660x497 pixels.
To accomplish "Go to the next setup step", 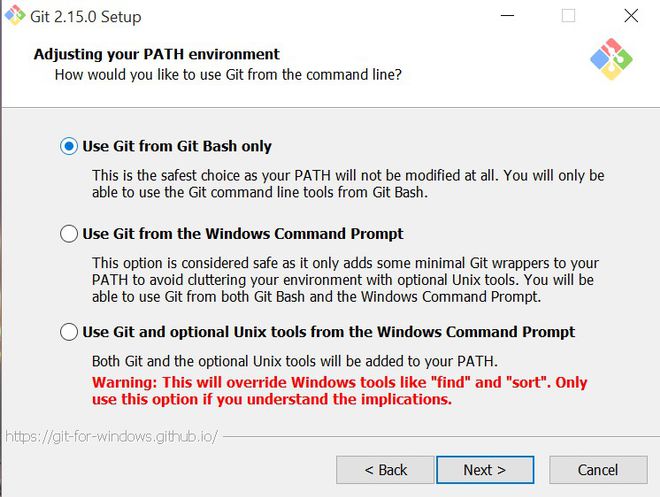I will coord(484,470).
